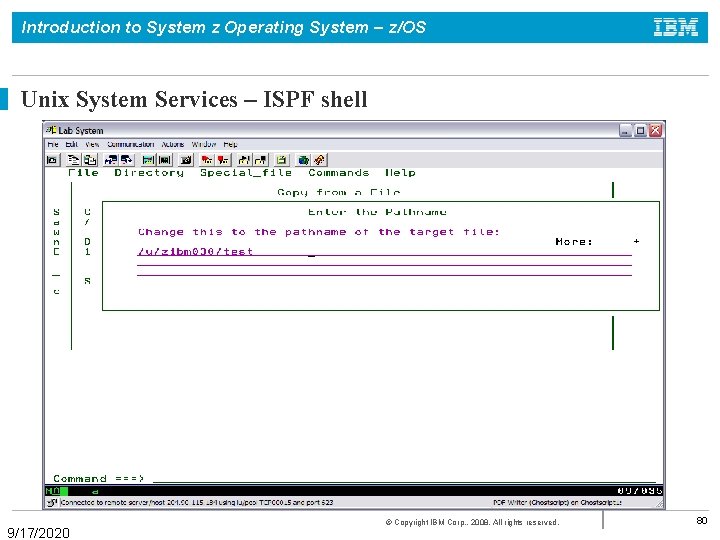Click the Command ===> input field
The height and width of the screenshot is (540, 720).
(x=406, y=478)
